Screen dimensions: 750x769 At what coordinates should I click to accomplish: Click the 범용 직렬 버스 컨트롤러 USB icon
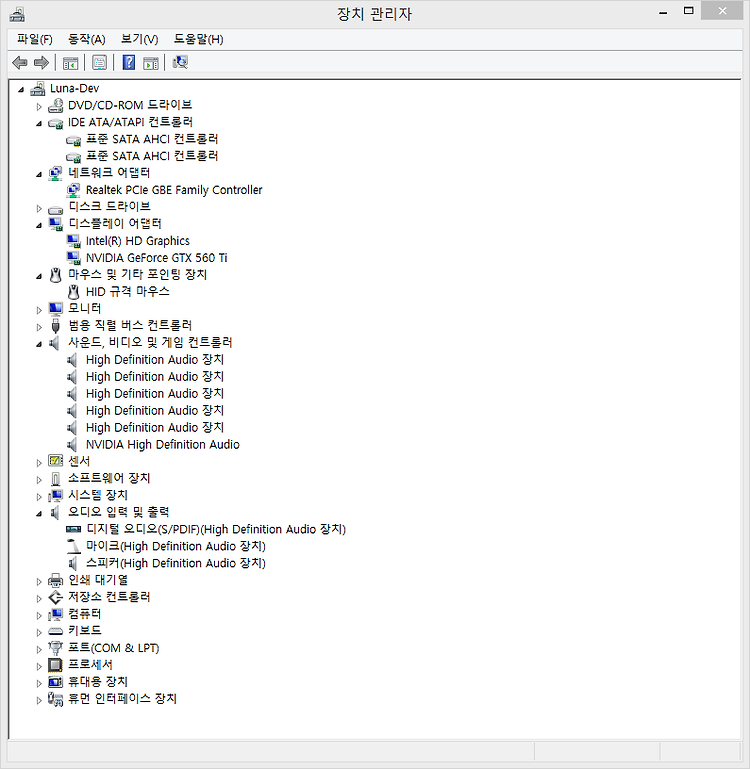click(55, 326)
